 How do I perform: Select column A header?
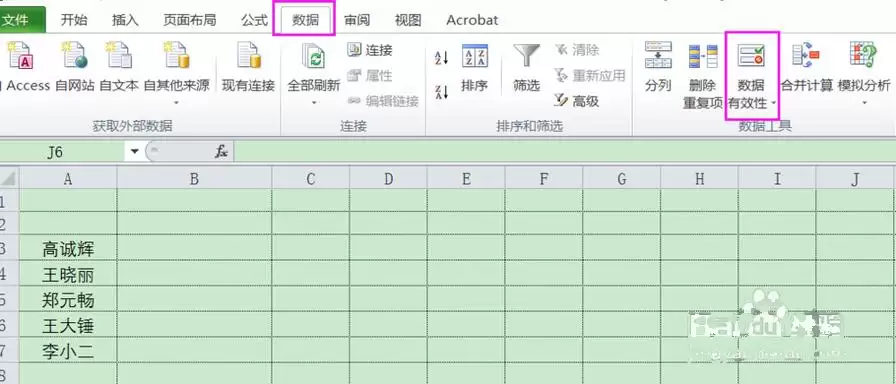point(68,179)
